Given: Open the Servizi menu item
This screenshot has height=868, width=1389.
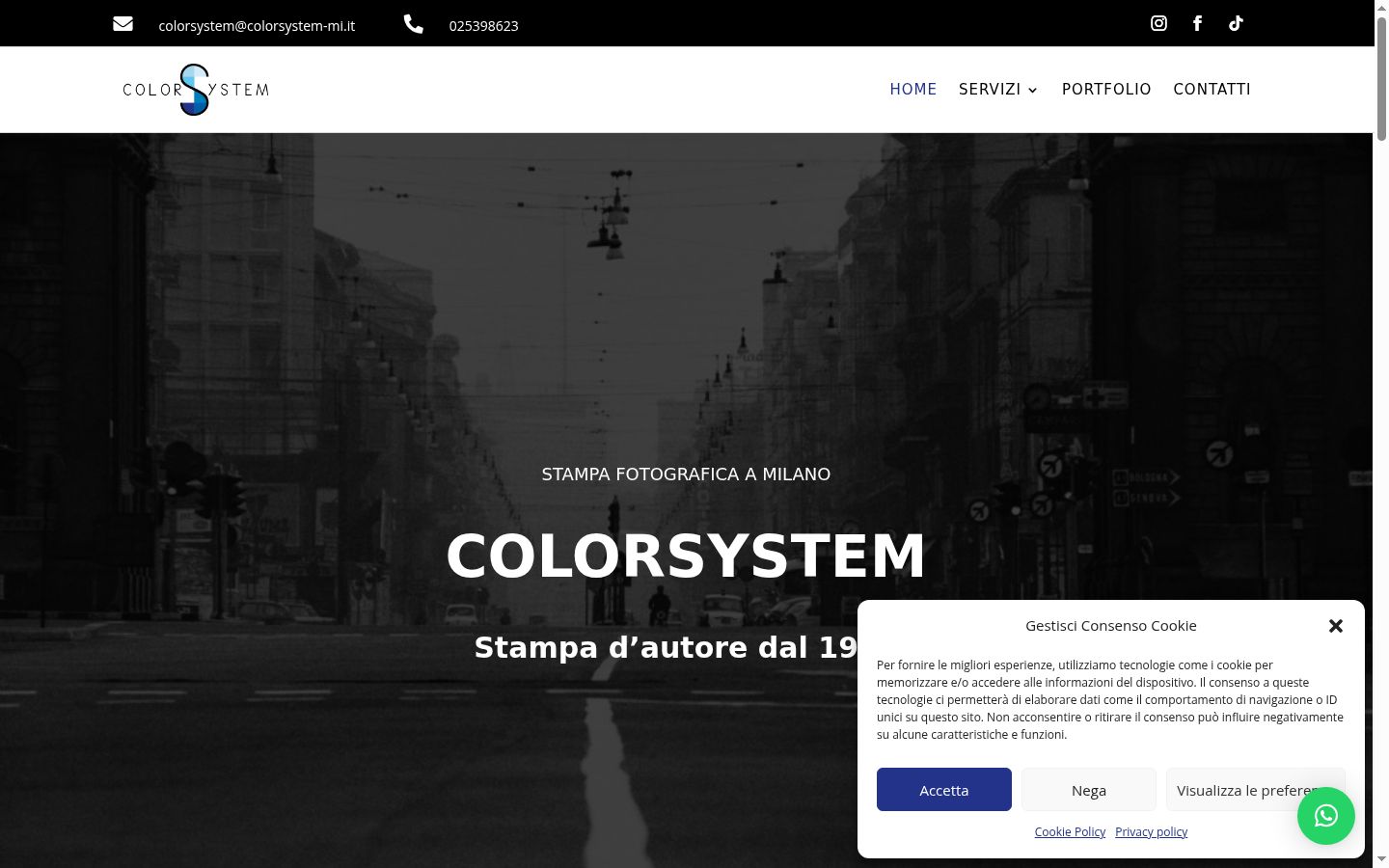Looking at the screenshot, I should pyautogui.click(x=990, y=89).
